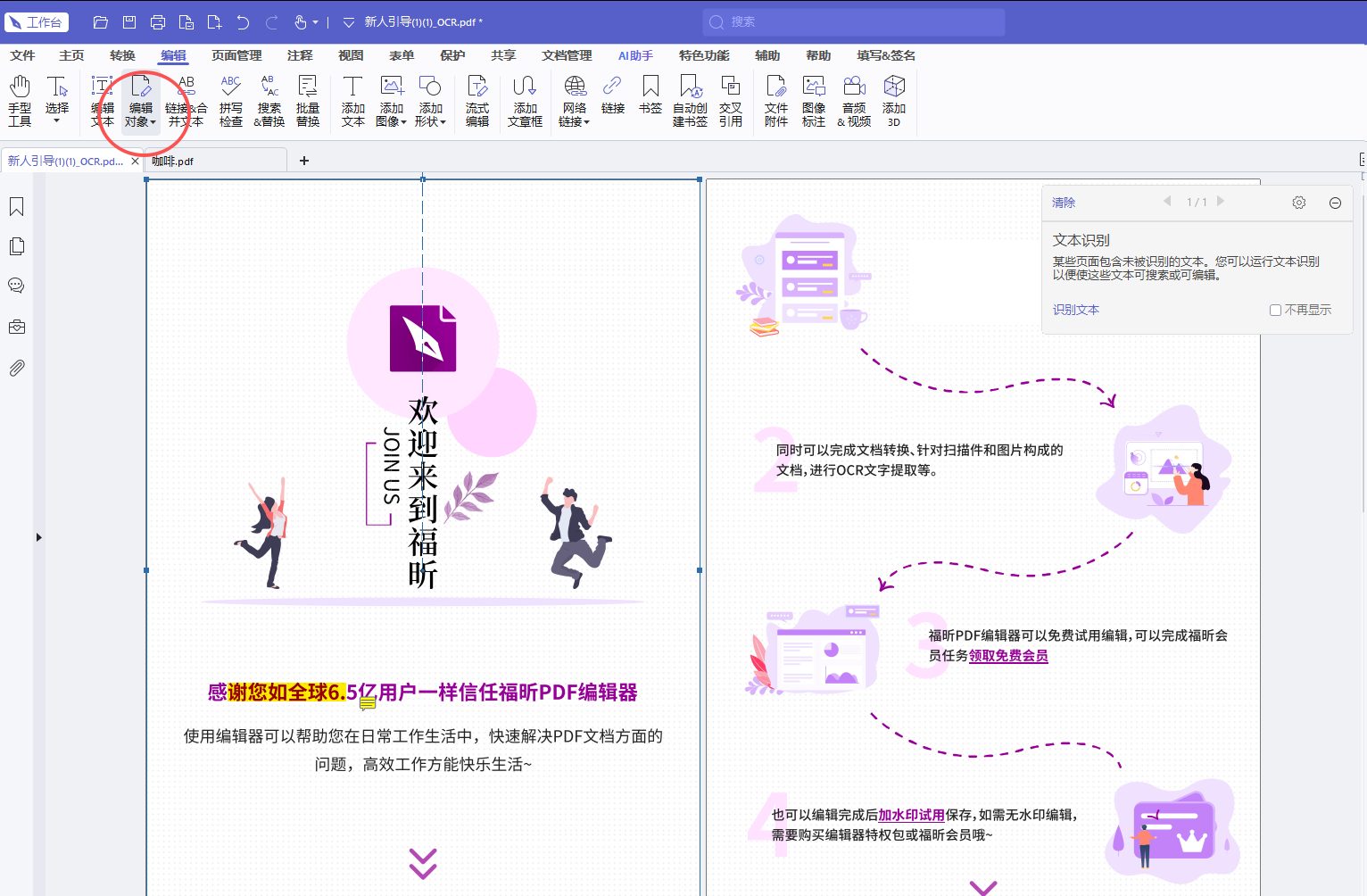Expand the left navigation panel arrow
1367x896 pixels.
pyautogui.click(x=38, y=537)
